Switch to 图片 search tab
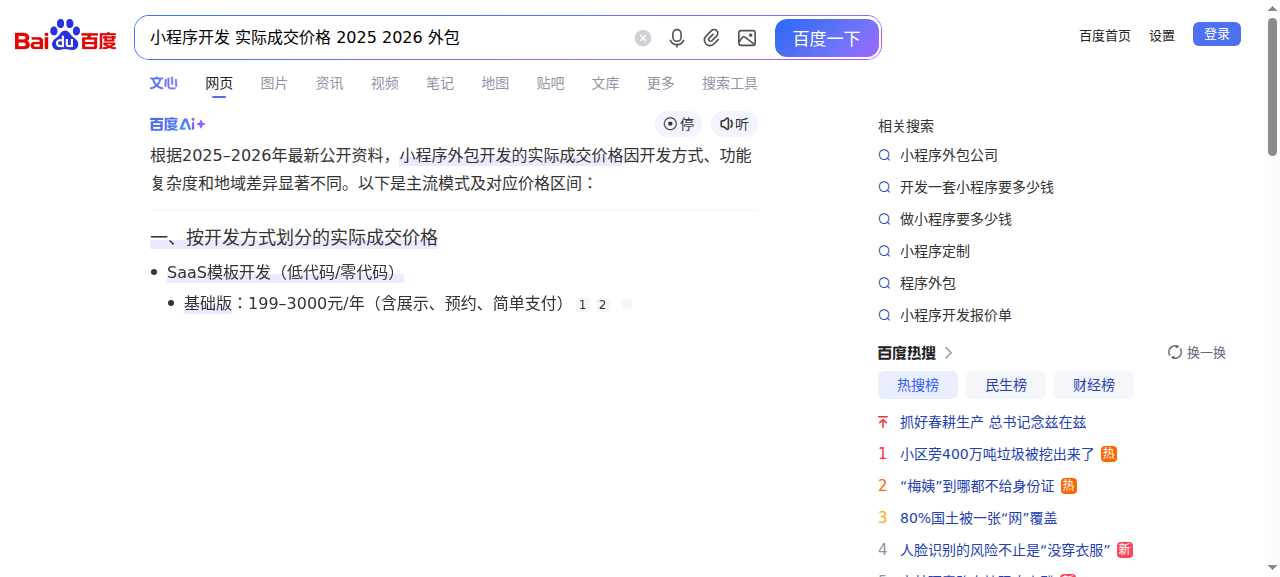Viewport: 1280px width, 577px height. coord(274,84)
